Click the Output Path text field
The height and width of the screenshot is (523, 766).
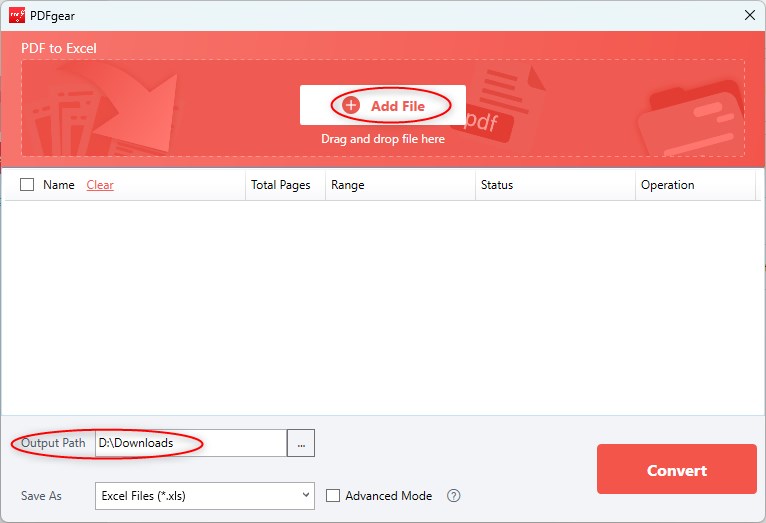[x=191, y=443]
